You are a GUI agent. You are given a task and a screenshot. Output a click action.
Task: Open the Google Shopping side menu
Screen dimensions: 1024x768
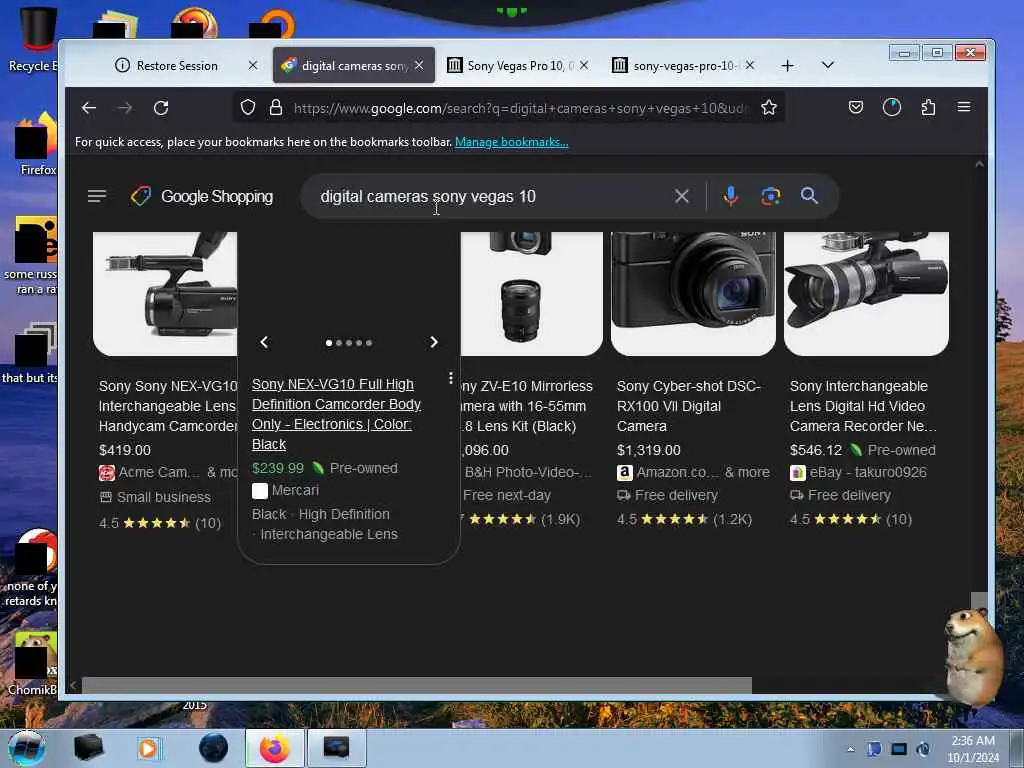(x=97, y=196)
